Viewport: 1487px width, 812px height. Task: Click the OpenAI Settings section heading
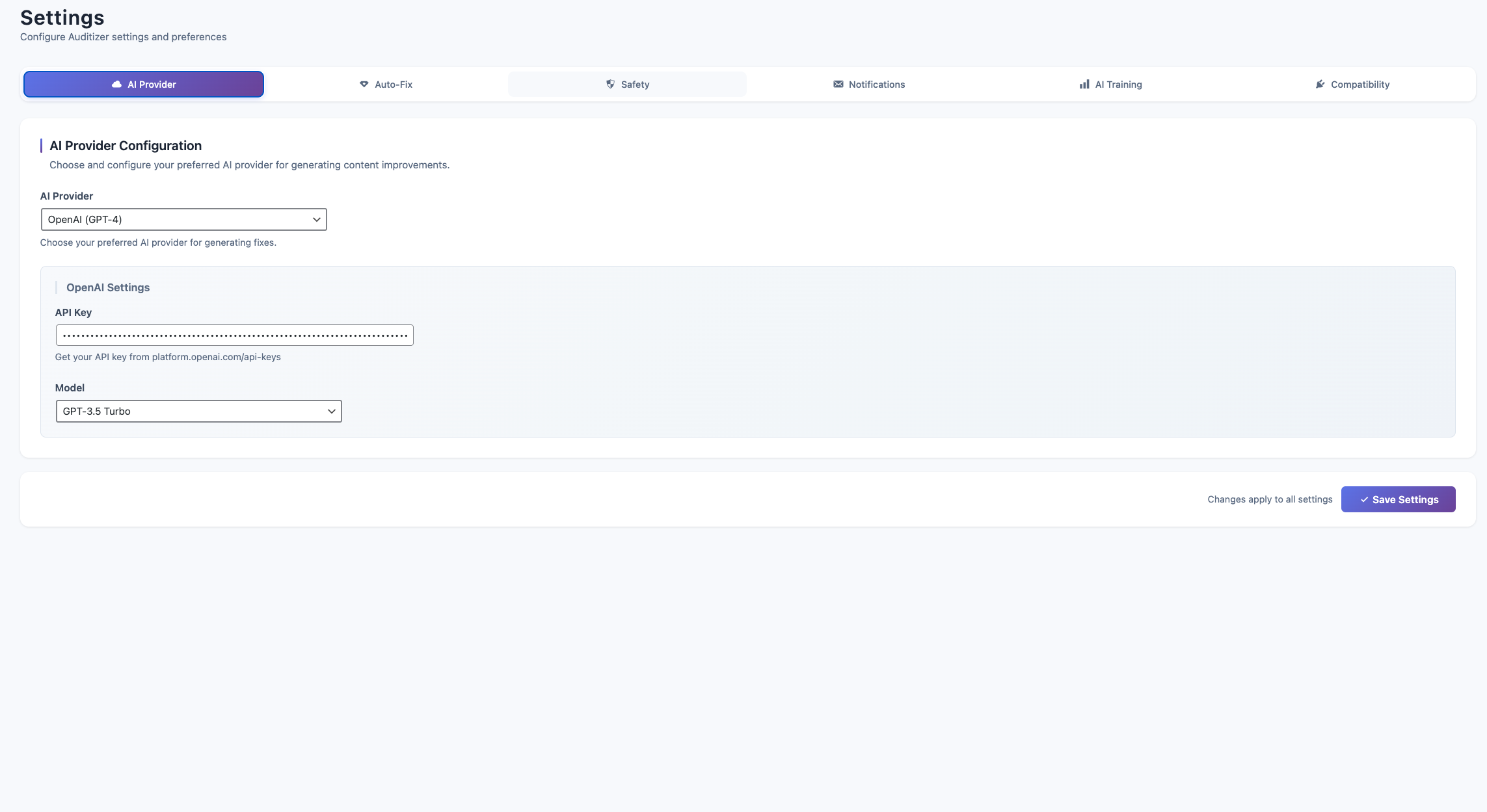[x=108, y=287]
